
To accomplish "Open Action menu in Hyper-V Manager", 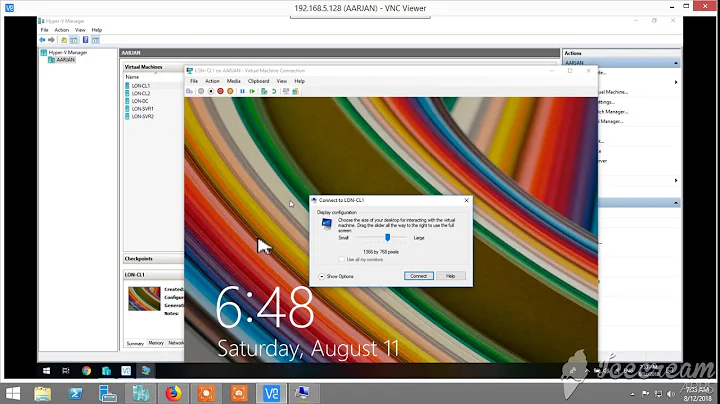I will click(62, 30).
